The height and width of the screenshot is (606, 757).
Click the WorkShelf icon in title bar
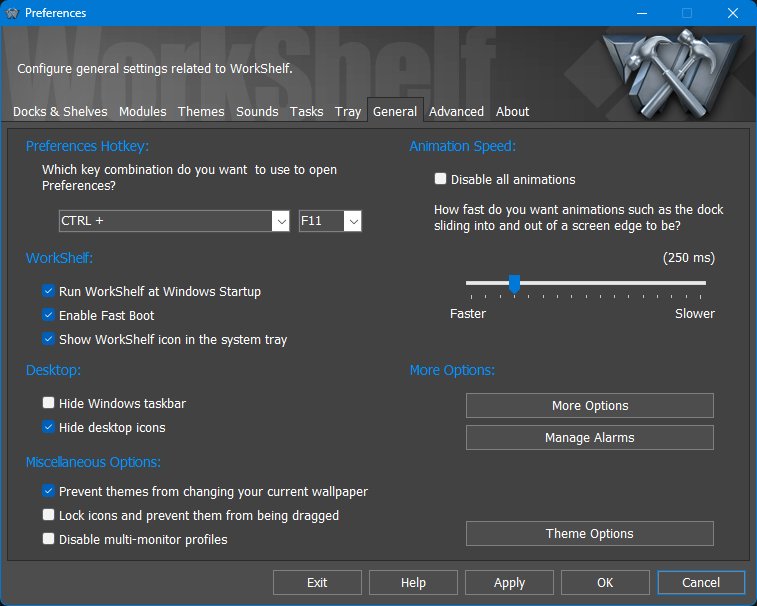12,13
